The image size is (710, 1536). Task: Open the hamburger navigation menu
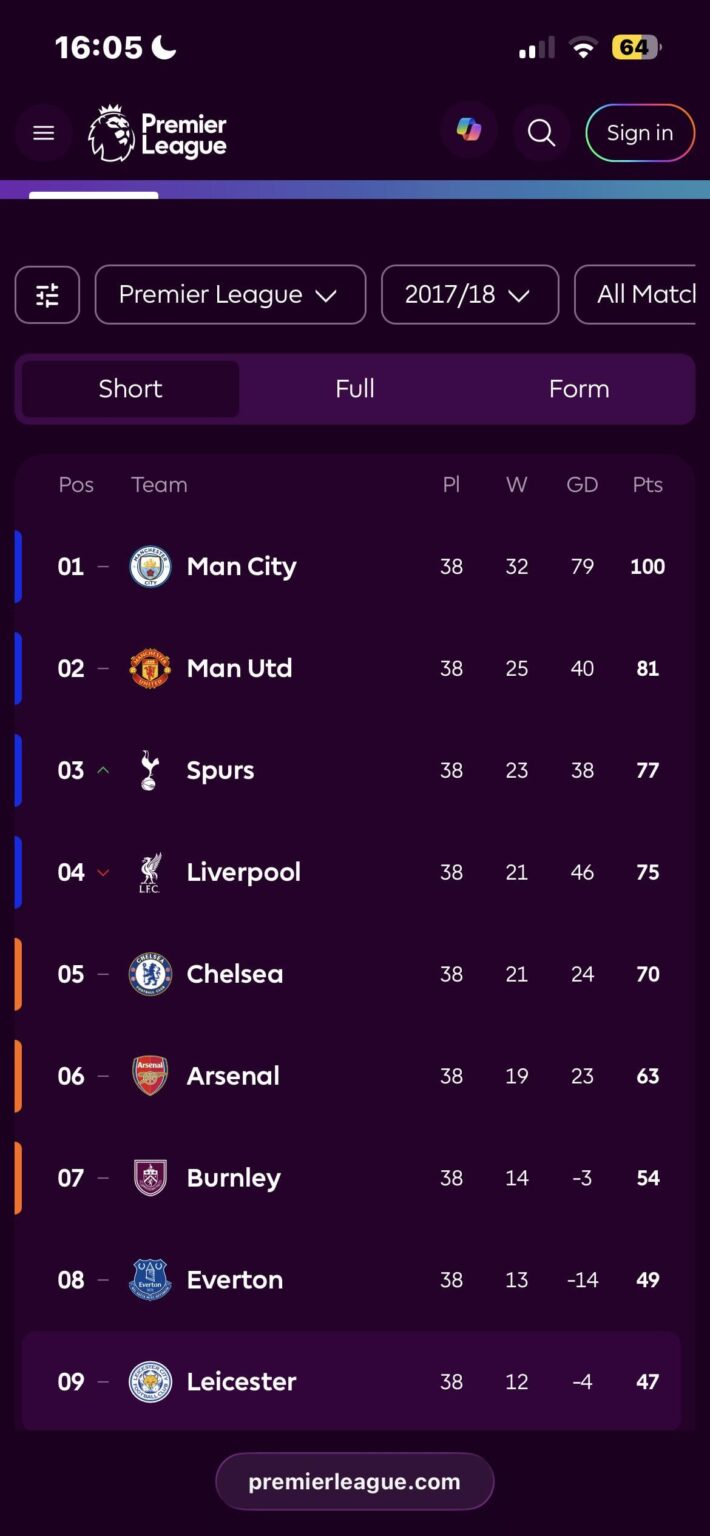[43, 132]
